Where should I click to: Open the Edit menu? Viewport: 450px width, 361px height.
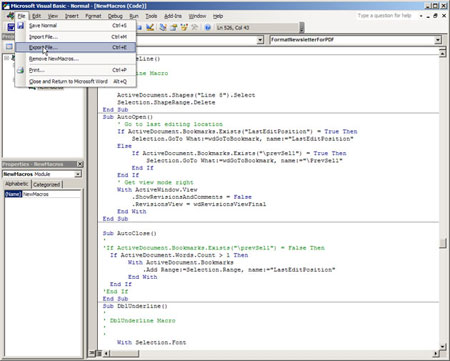point(36,16)
